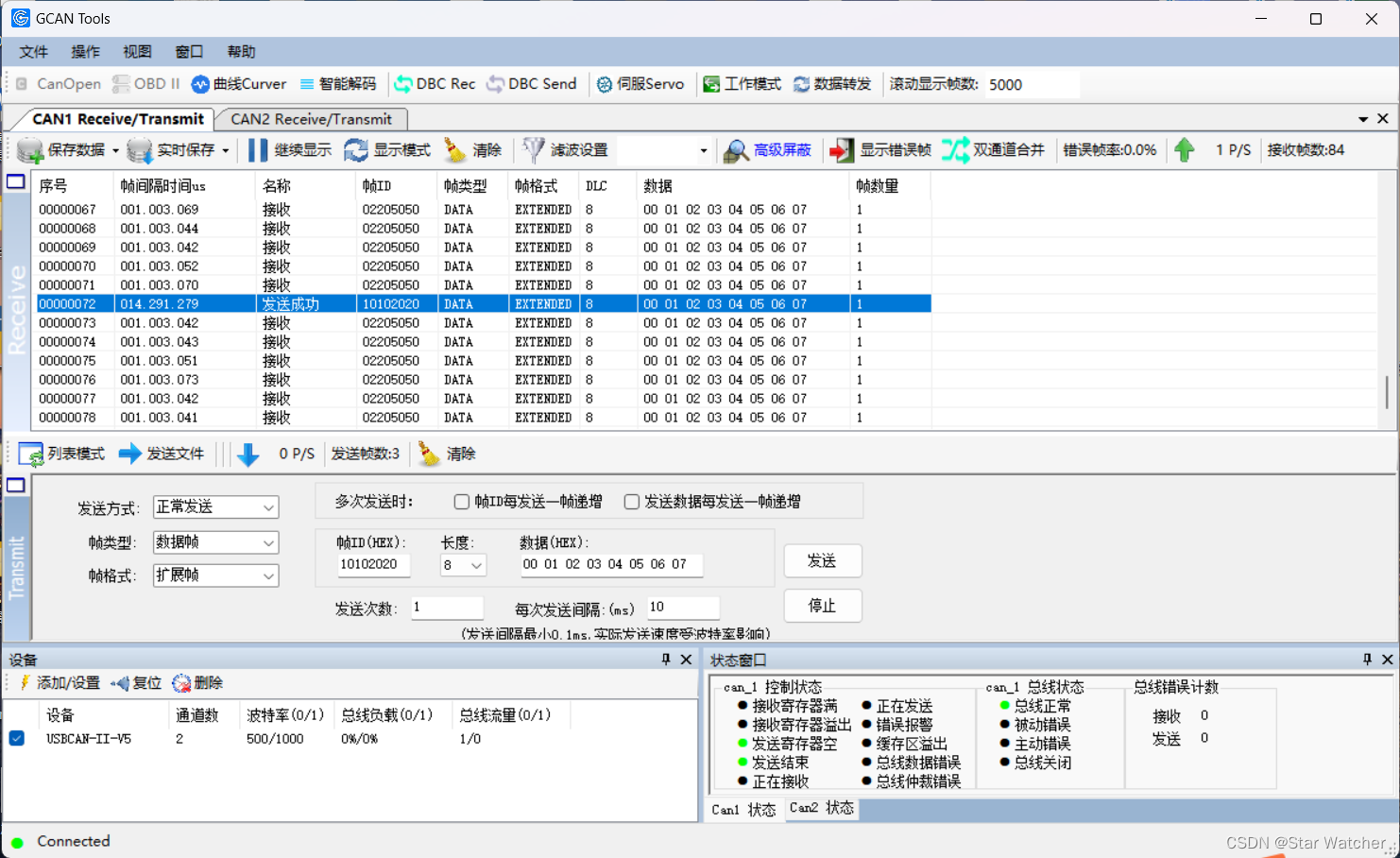Toggle 显示错误帧 show error frames
The height and width of the screenshot is (858, 1400).
[x=879, y=150]
